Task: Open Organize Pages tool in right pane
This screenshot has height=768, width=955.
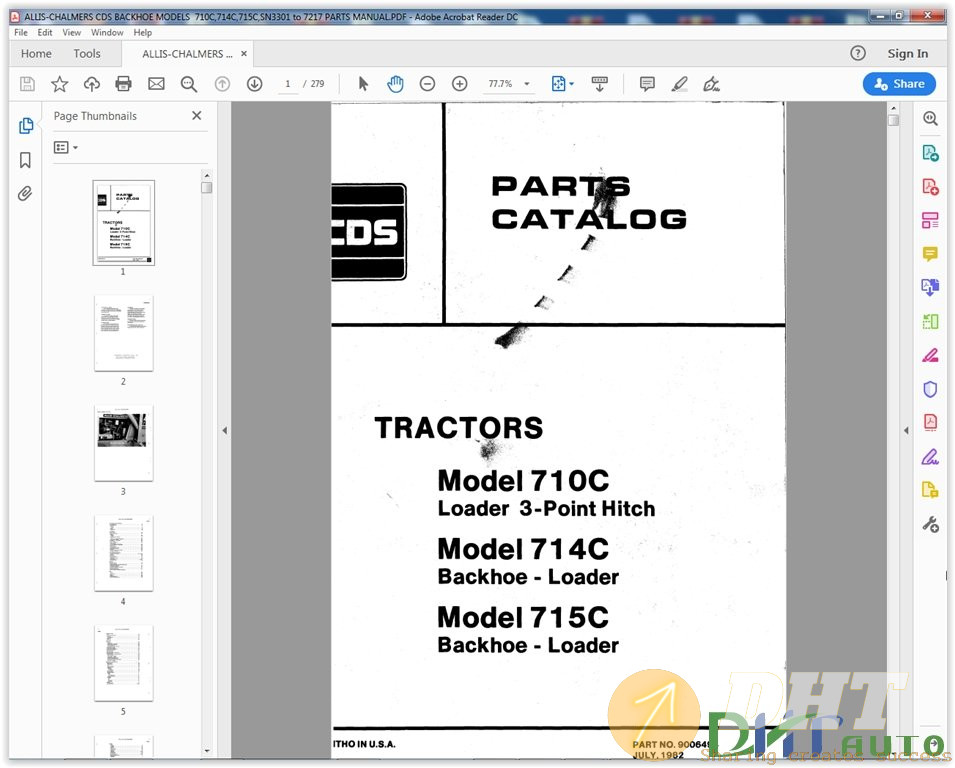Action: pyautogui.click(x=930, y=220)
